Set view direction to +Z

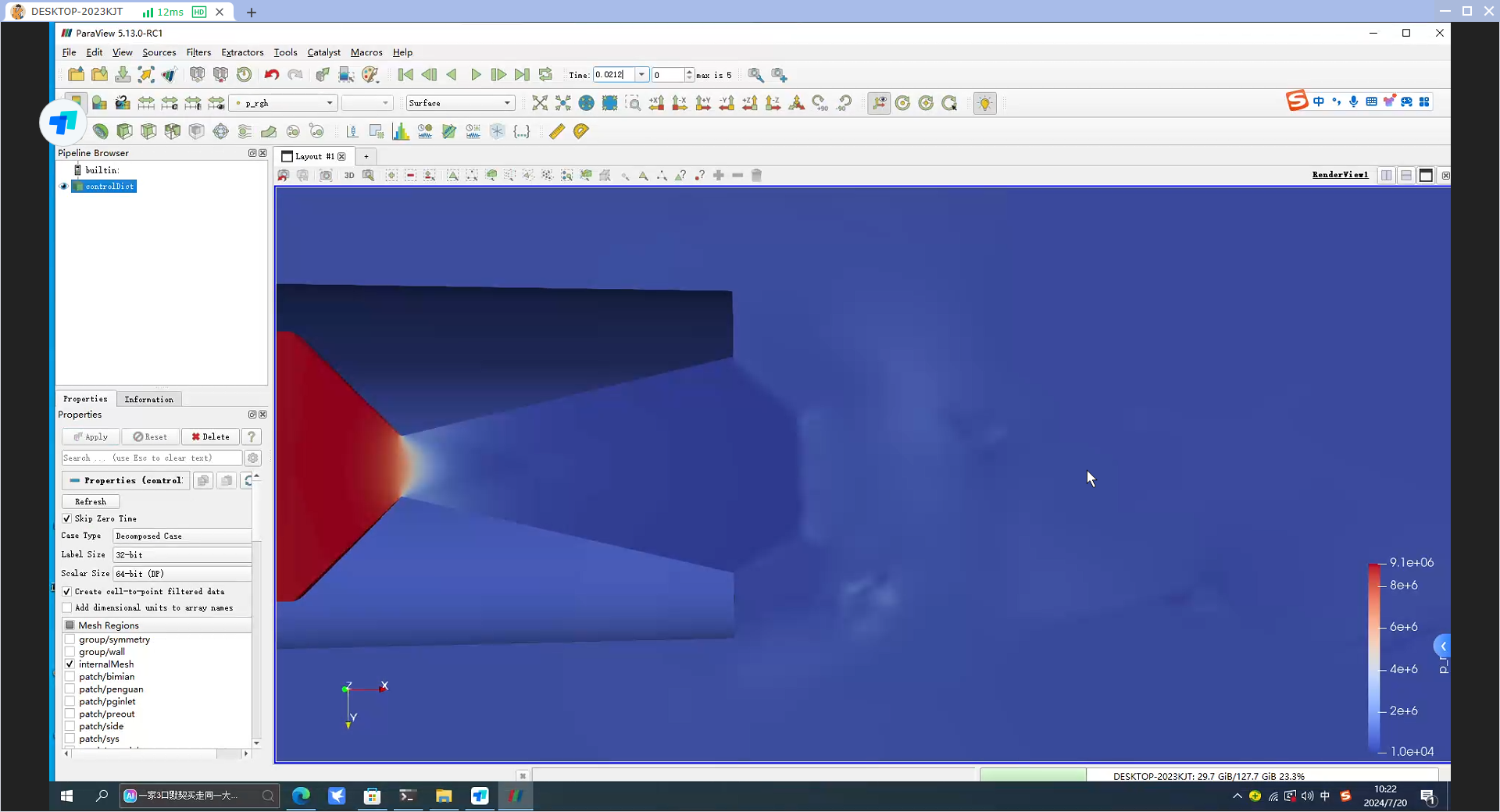tap(750, 103)
